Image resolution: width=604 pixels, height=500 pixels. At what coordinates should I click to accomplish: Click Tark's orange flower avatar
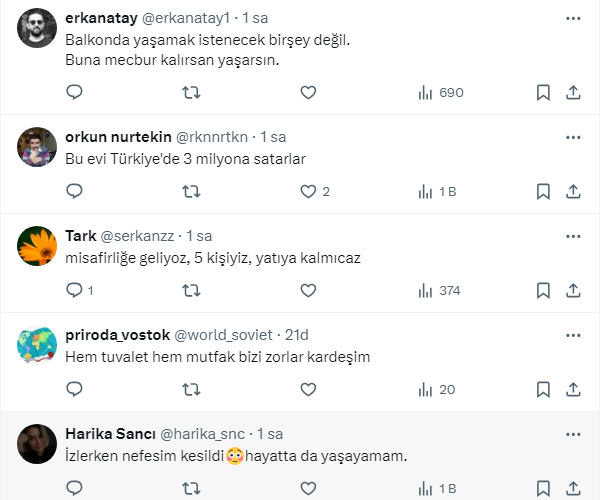coord(36,245)
